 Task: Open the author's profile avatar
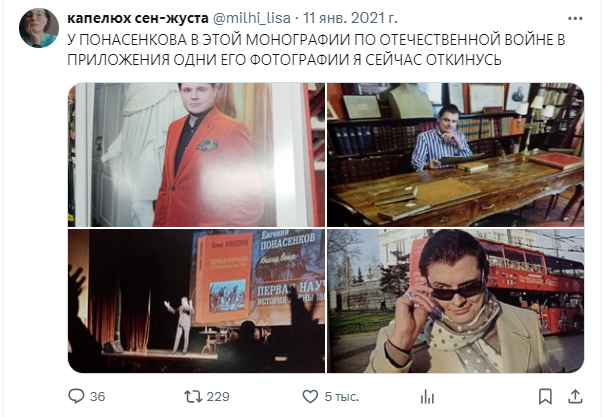tap(39, 28)
